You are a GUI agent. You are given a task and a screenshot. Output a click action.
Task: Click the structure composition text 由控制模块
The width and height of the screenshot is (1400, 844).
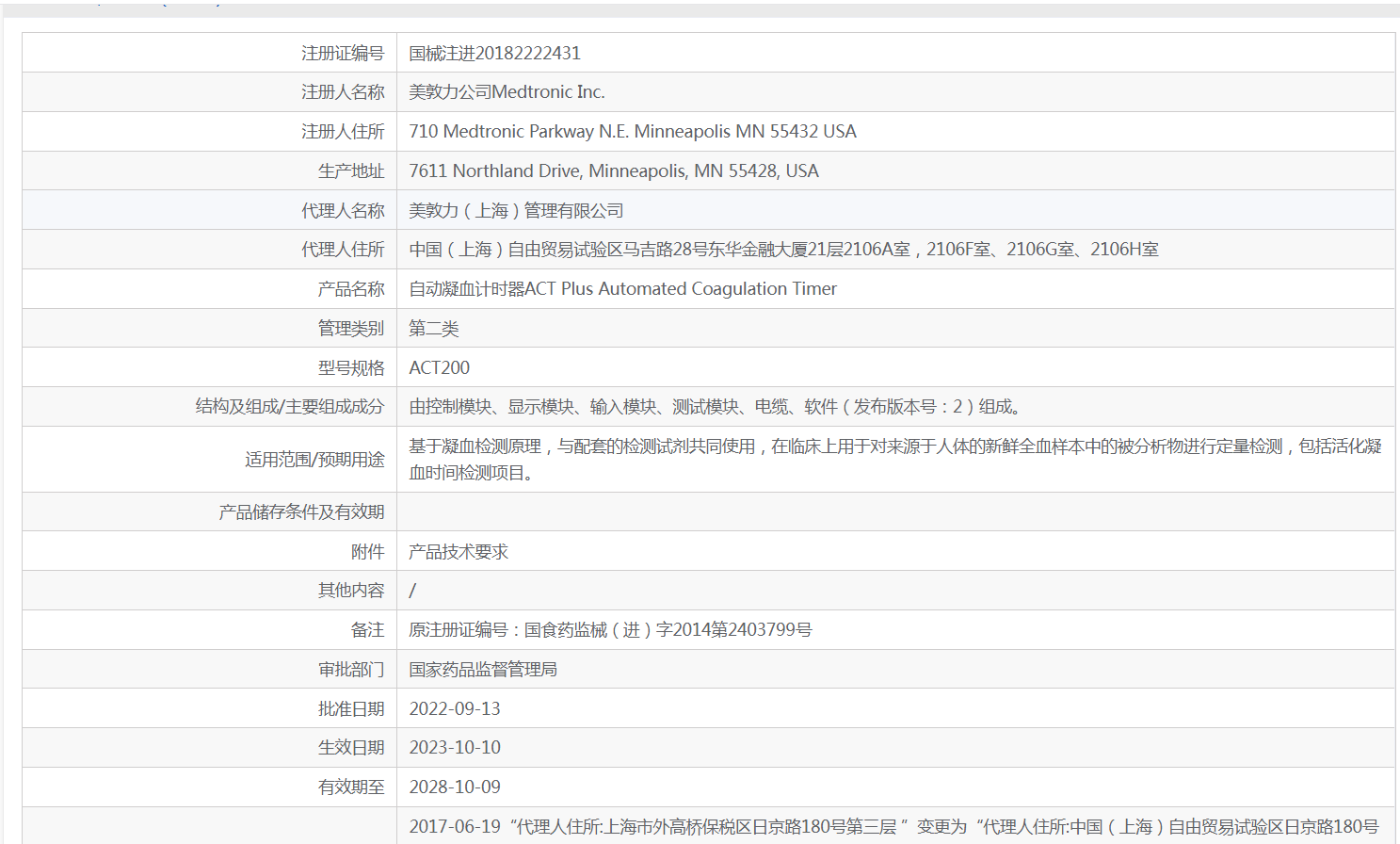click(716, 407)
